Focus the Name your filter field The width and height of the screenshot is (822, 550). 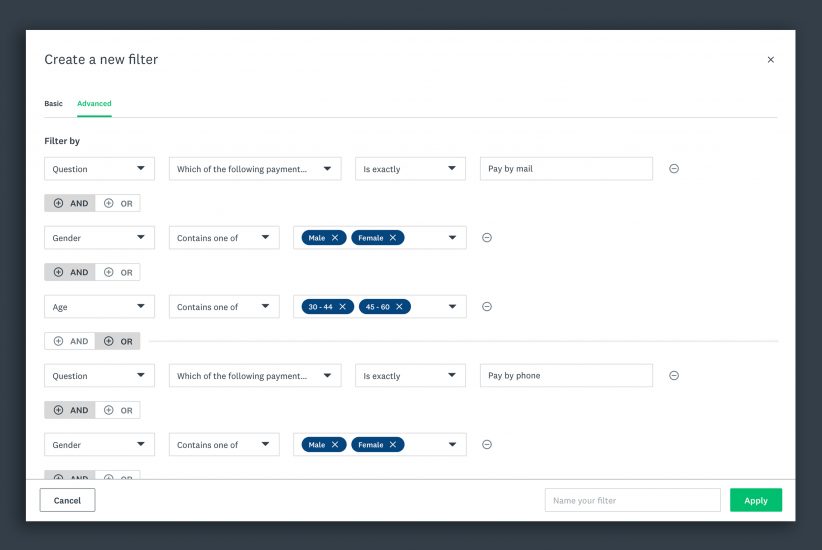point(632,500)
